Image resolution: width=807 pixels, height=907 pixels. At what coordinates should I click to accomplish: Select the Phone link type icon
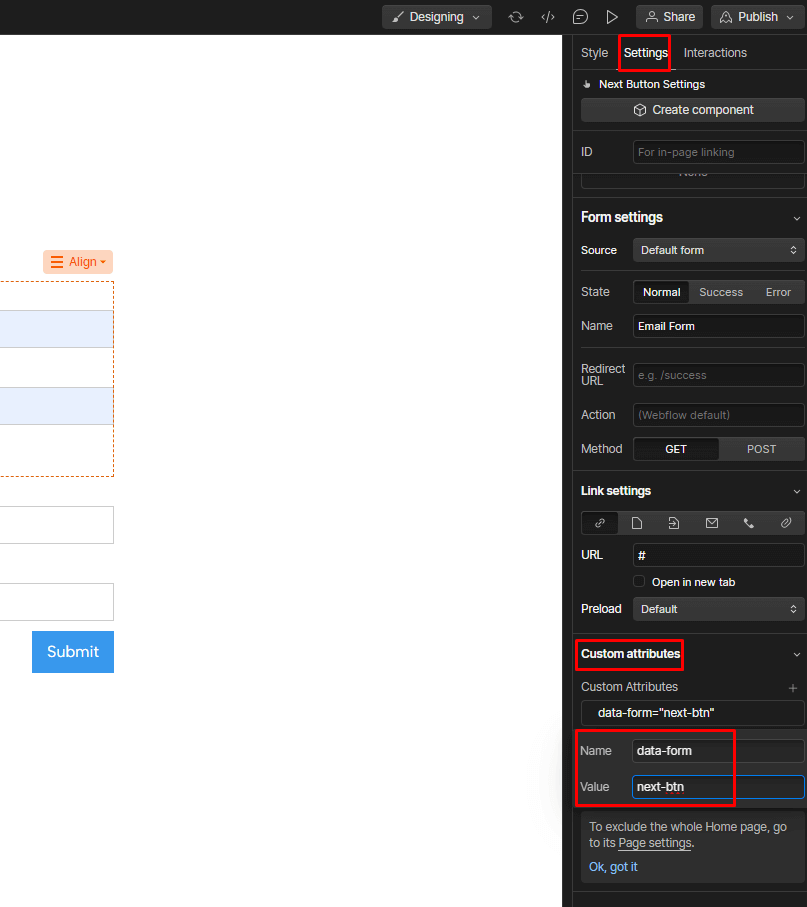click(749, 523)
